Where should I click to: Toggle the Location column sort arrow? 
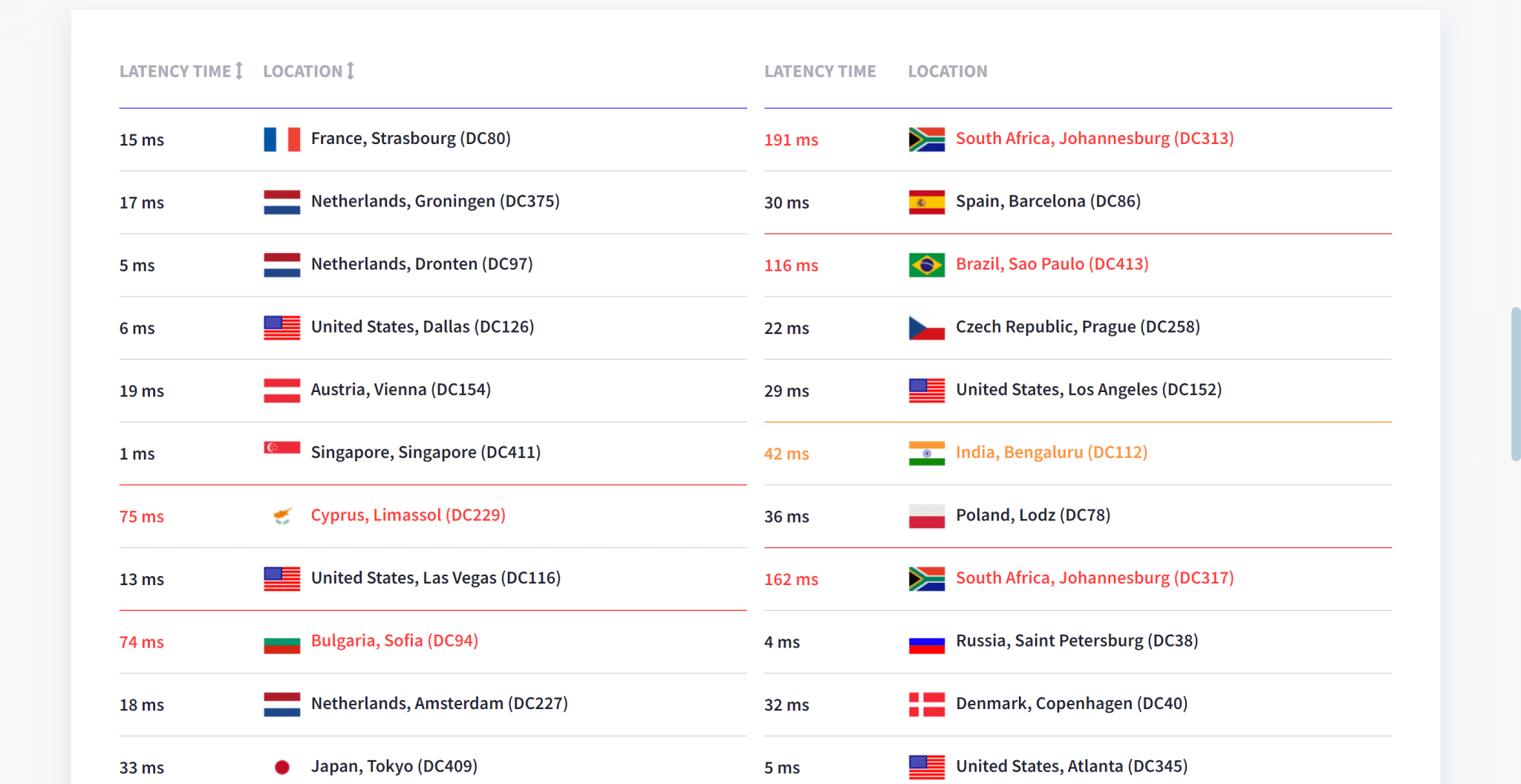coord(350,70)
